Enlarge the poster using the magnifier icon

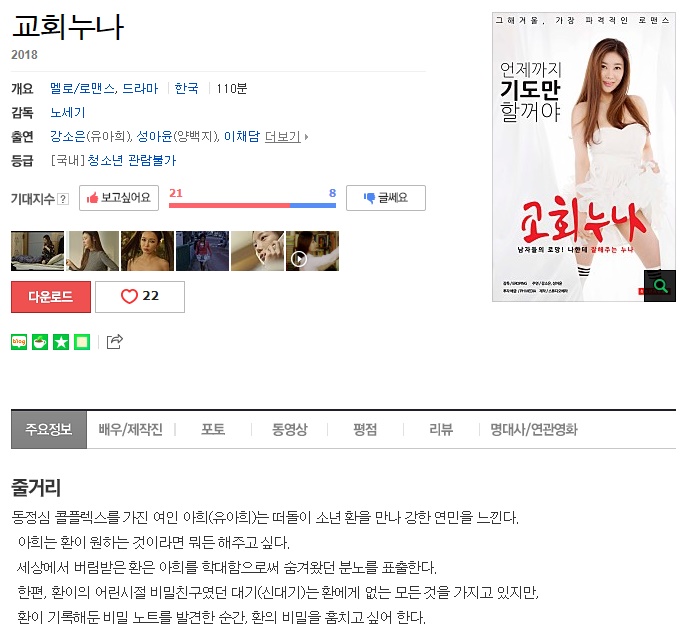(660, 286)
